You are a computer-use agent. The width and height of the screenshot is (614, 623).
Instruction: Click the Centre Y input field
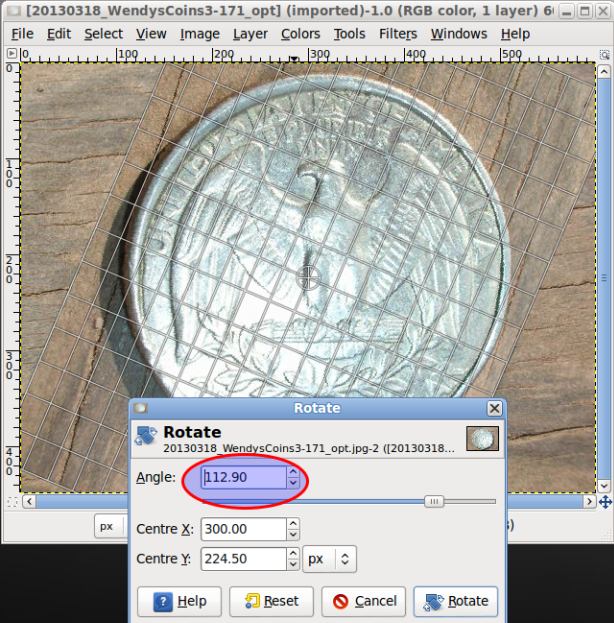[244, 559]
